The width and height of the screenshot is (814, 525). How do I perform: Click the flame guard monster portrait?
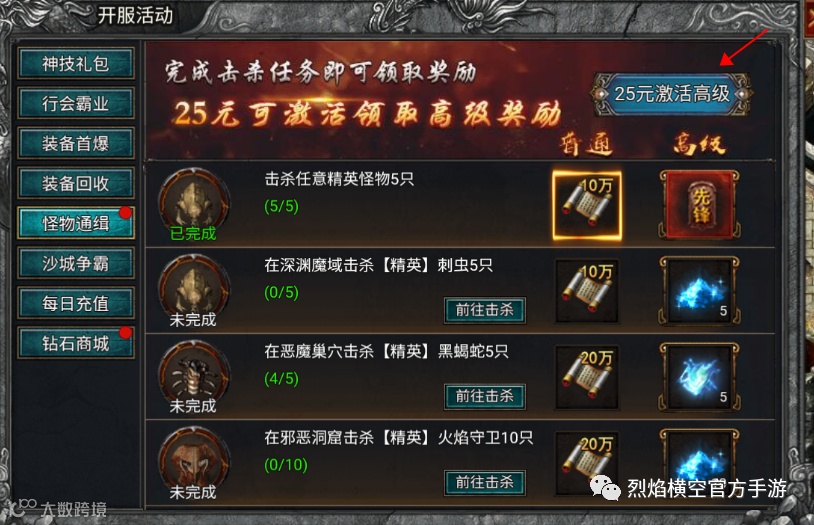(194, 461)
